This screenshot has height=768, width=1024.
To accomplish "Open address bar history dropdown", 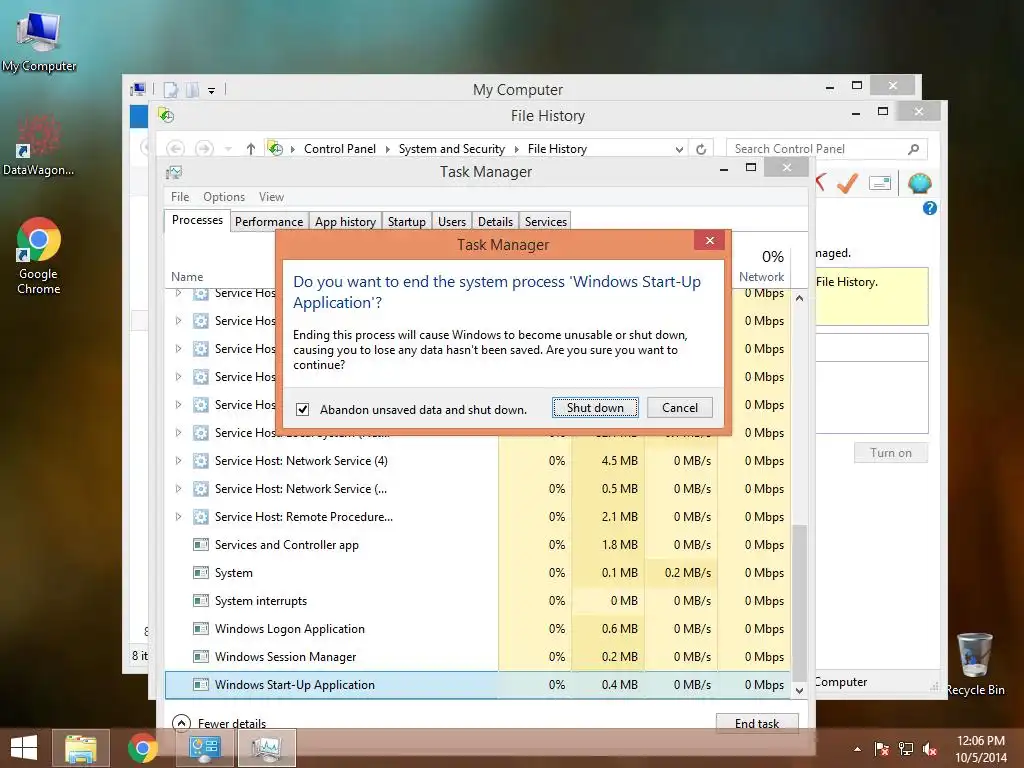I will pos(679,150).
